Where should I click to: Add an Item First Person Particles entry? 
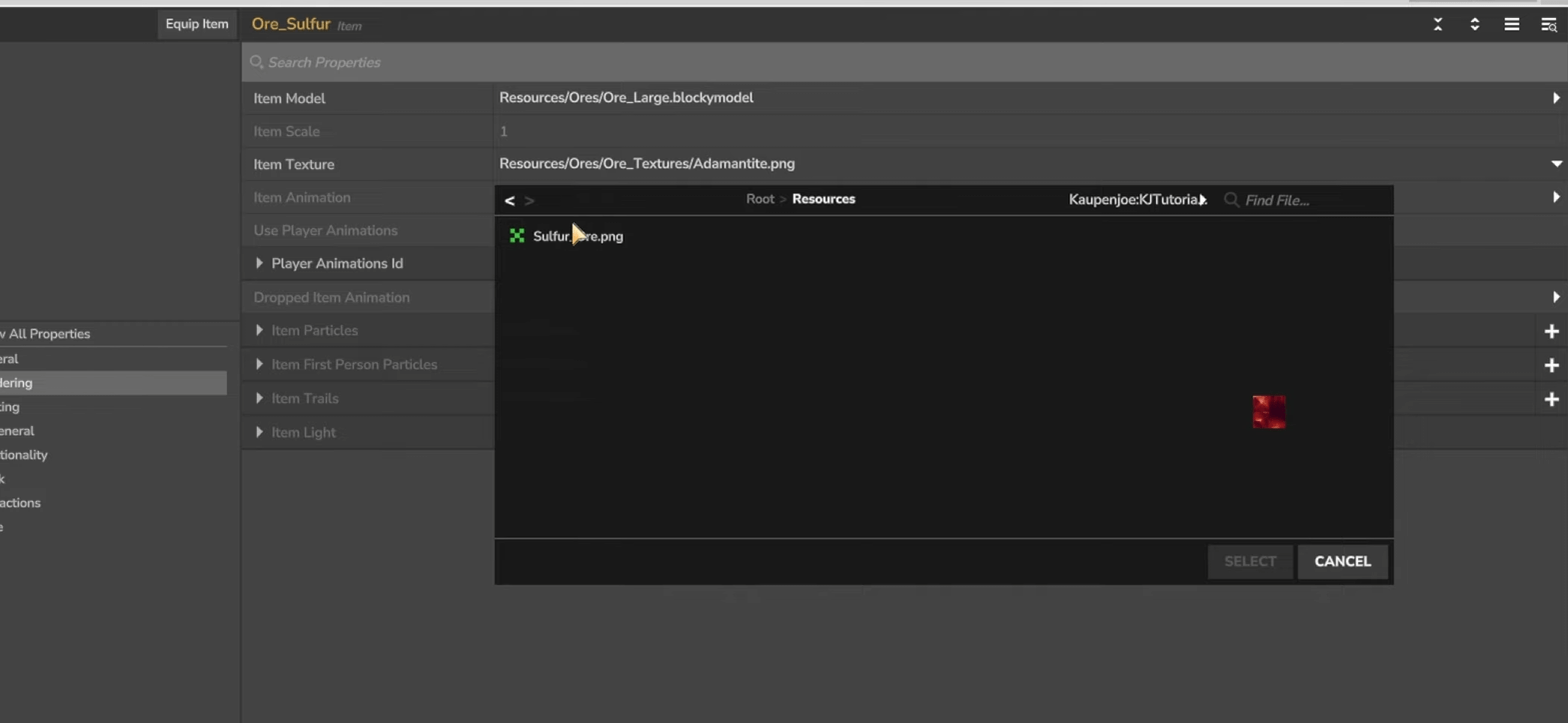1551,365
